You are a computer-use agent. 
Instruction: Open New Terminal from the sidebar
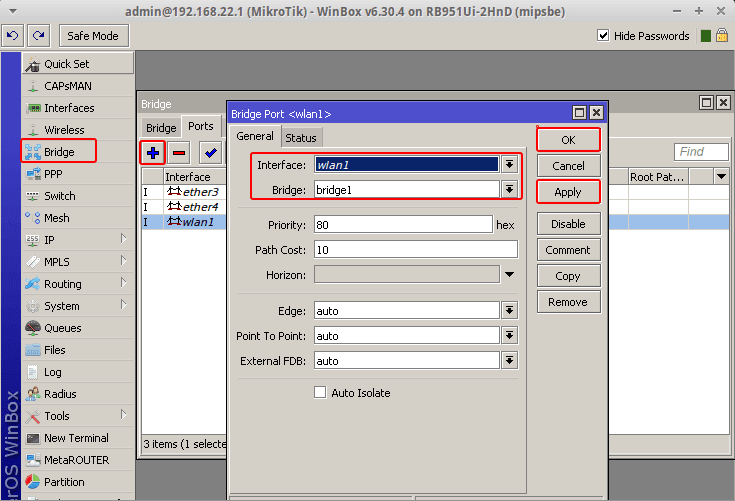tap(78, 438)
